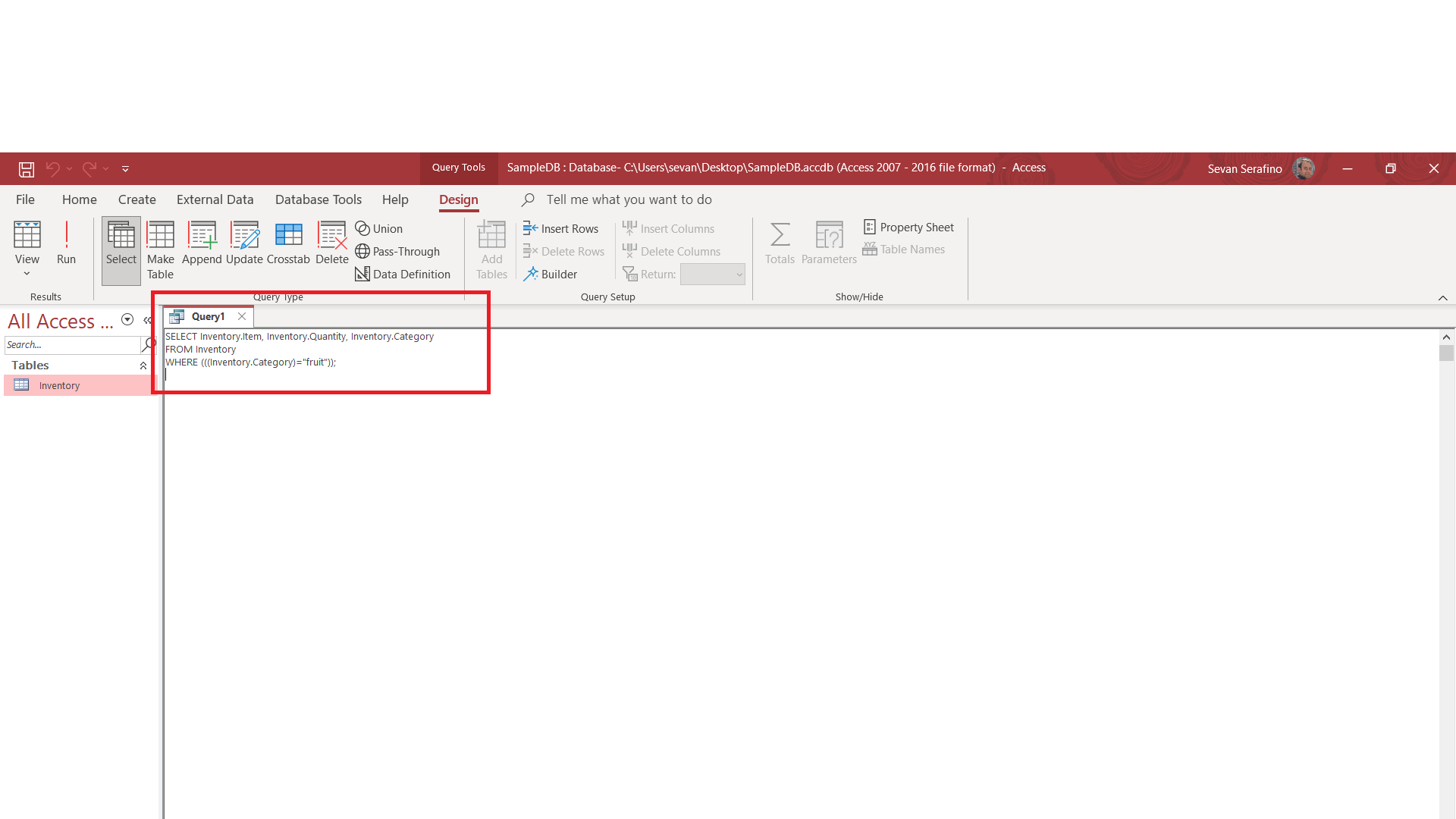This screenshot has width=1456, height=819.
Task: Open the expression Builder
Action: [551, 274]
